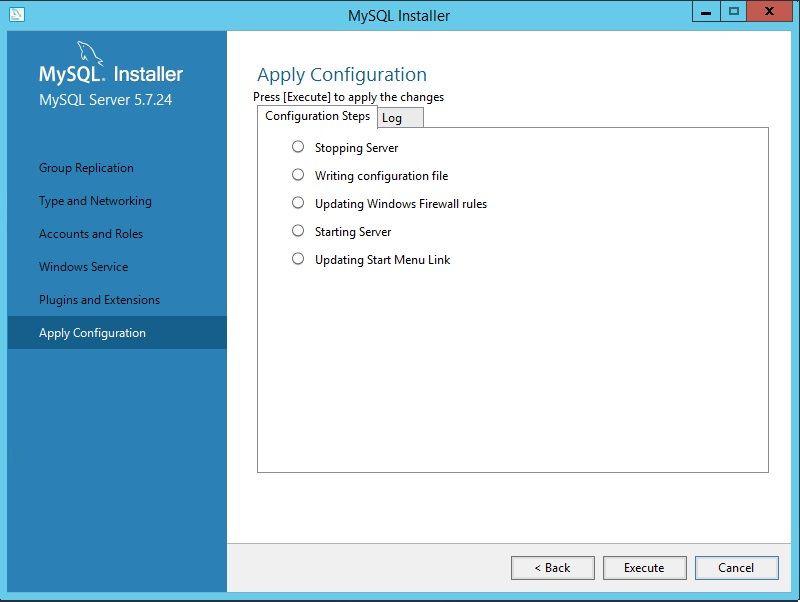Click the Execute button
Screen dimensions: 800x602
(644, 568)
